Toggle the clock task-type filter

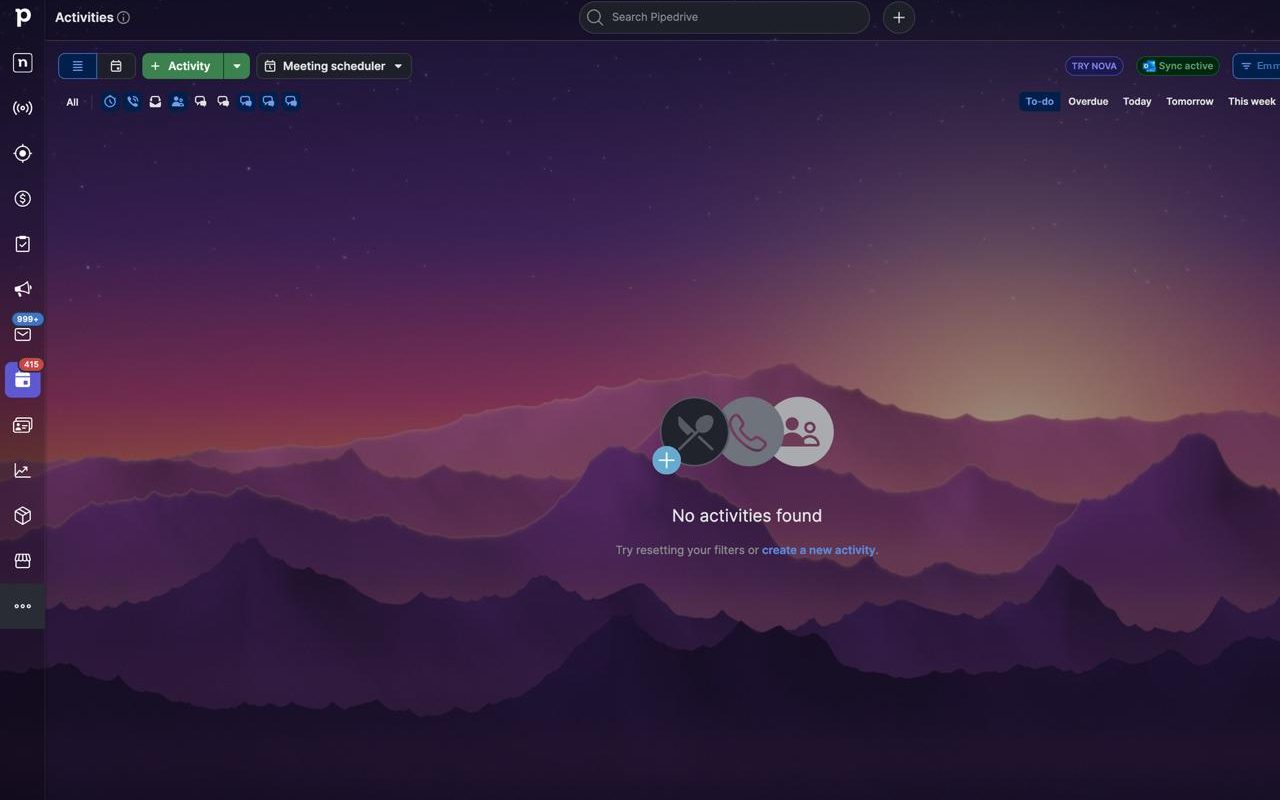pos(110,102)
